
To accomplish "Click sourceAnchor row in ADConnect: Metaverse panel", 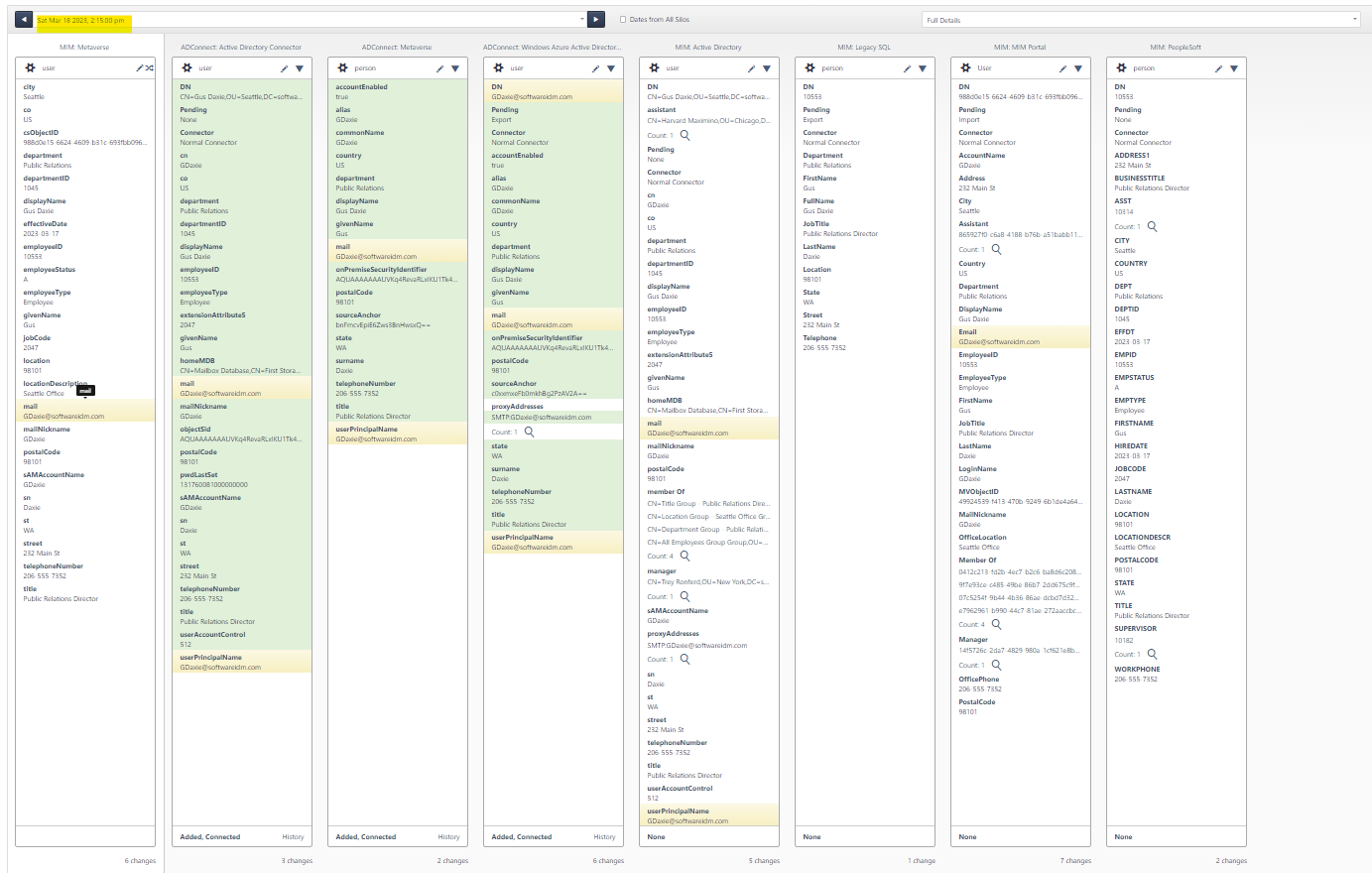I will point(397,320).
